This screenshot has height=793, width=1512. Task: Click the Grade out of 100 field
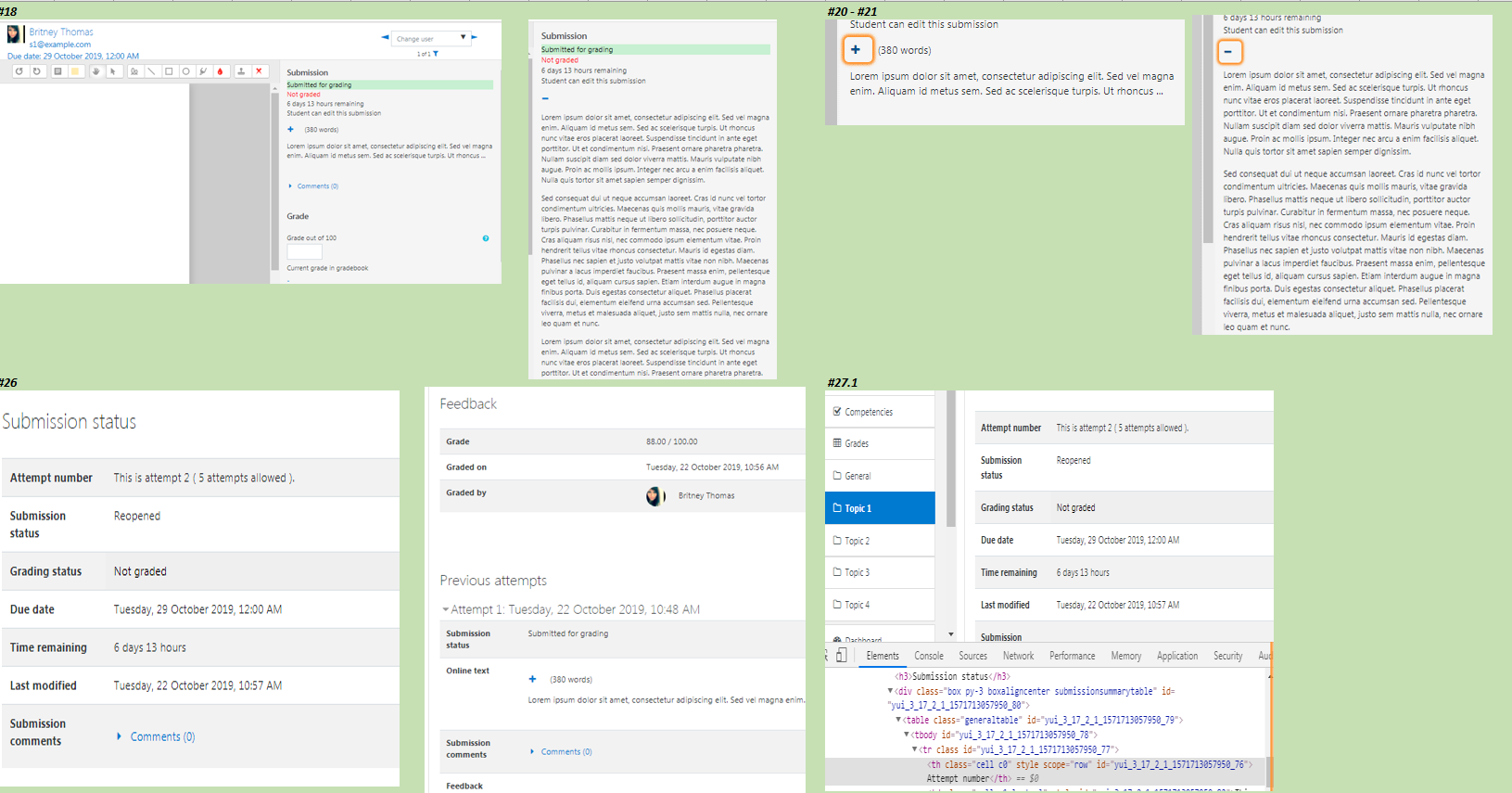click(x=304, y=251)
